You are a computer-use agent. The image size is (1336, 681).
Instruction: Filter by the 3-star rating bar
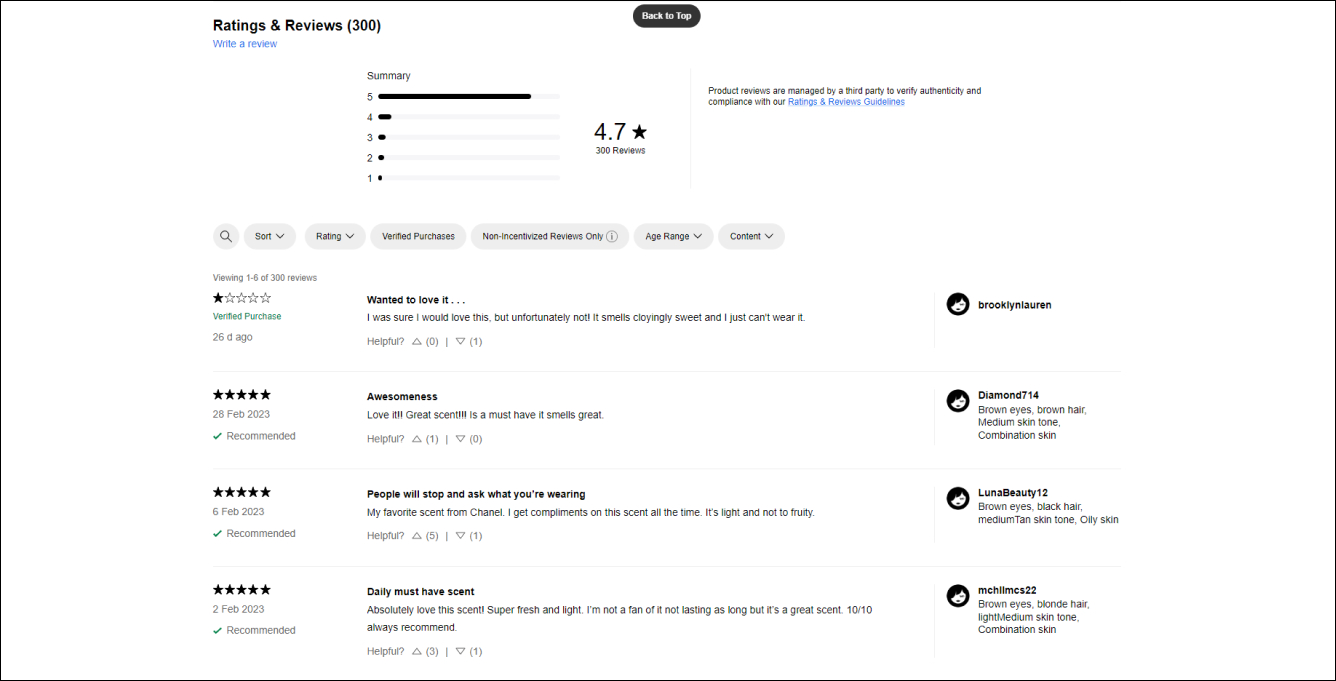point(469,137)
